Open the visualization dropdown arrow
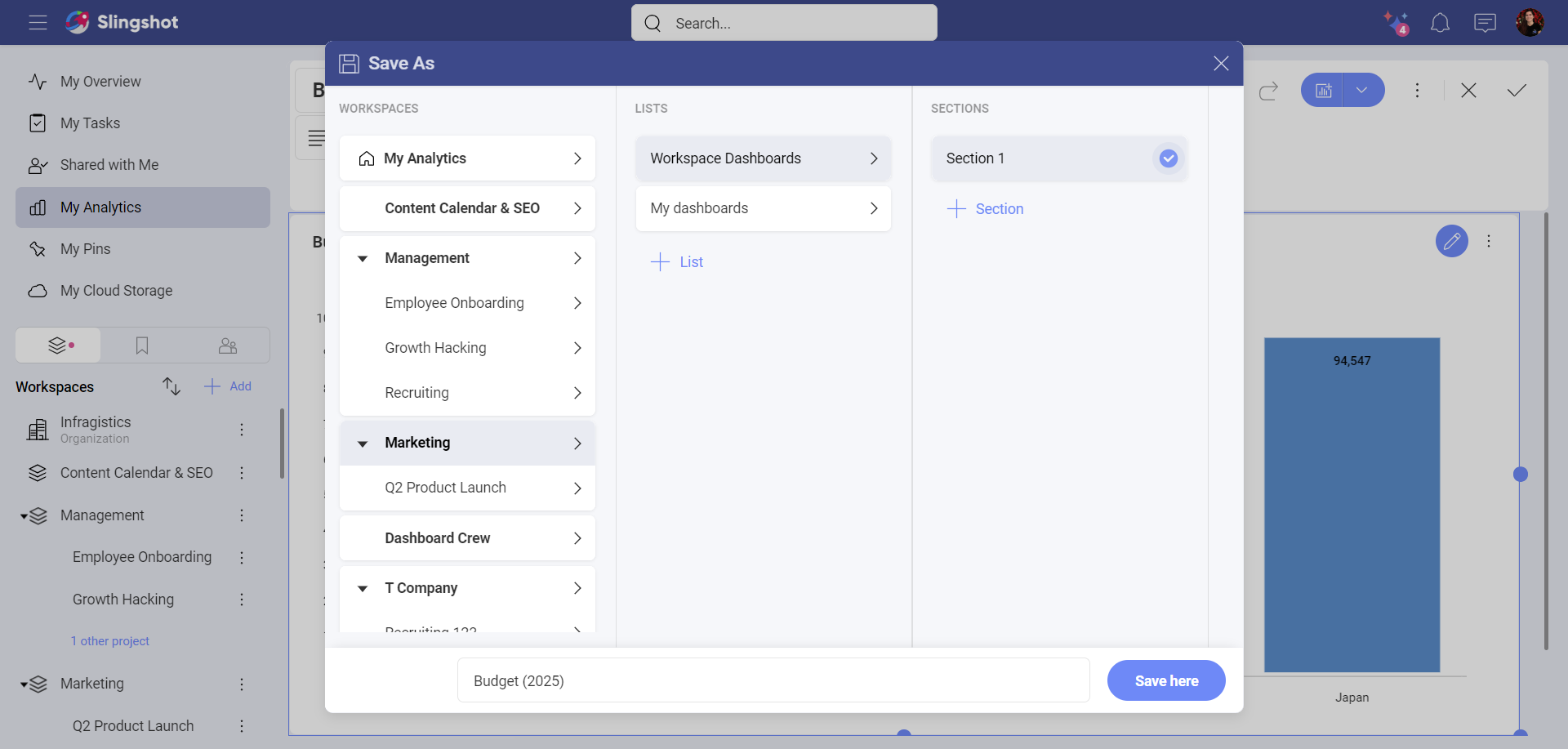The width and height of the screenshot is (1568, 749). (1362, 90)
